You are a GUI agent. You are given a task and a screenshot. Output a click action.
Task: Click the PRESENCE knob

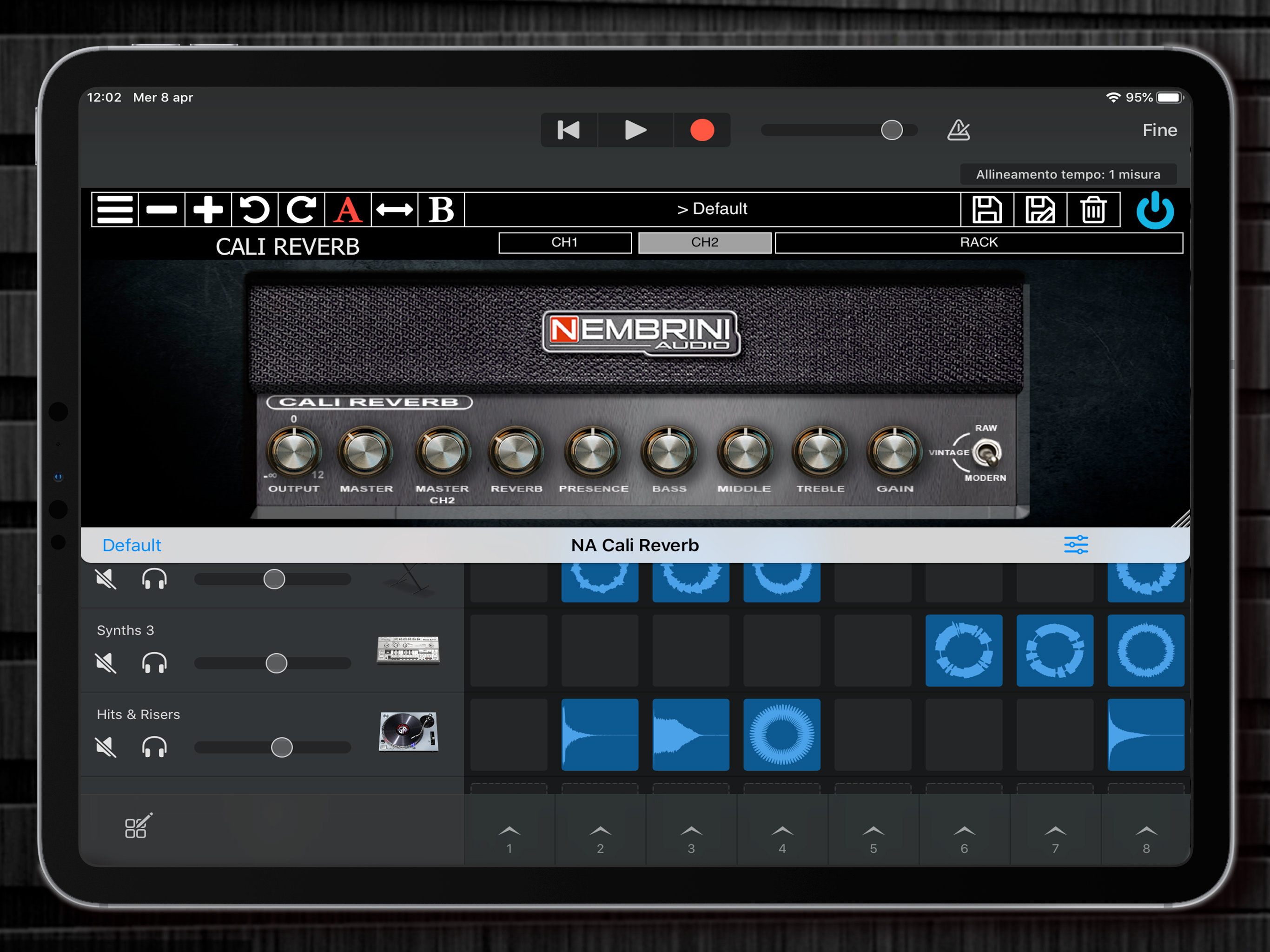pos(593,452)
